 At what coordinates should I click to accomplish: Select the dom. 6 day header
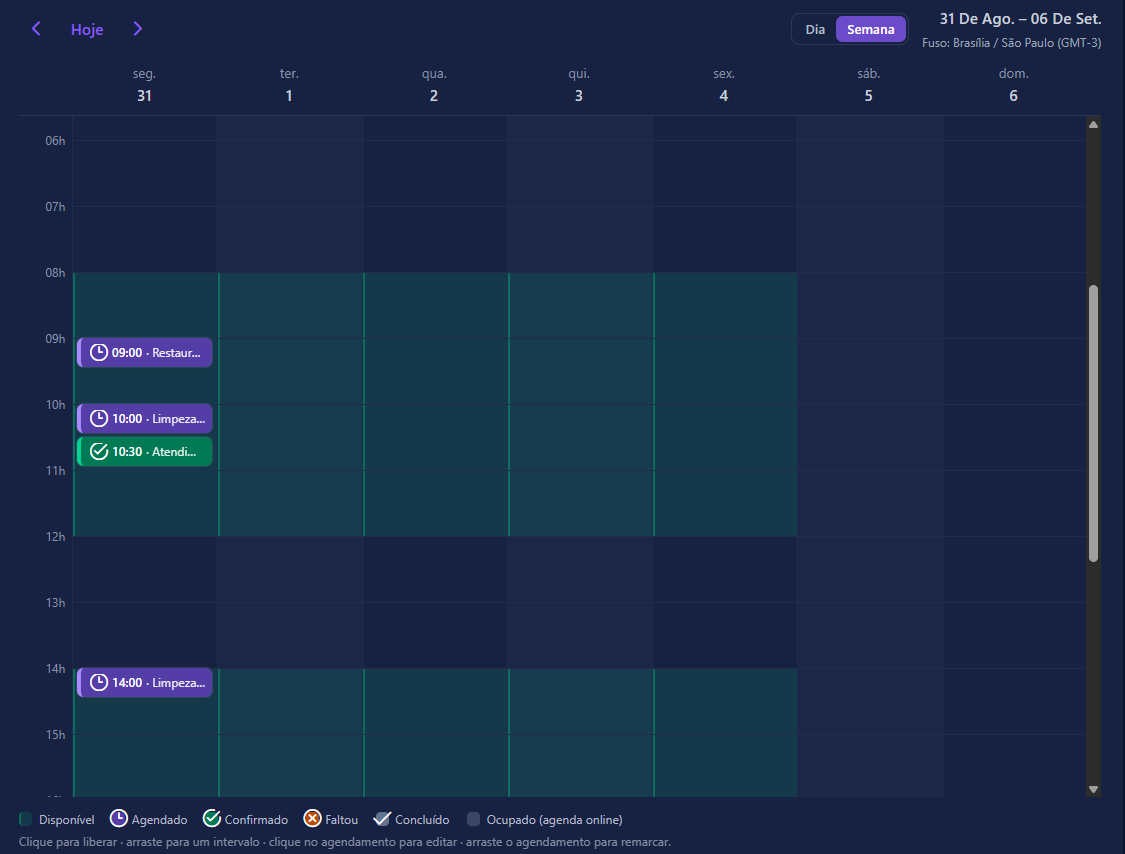pyautogui.click(x=1014, y=85)
